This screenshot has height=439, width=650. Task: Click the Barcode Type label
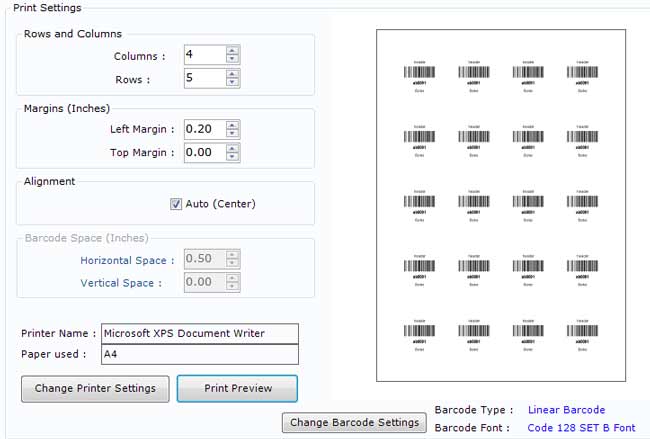[x=474, y=410]
